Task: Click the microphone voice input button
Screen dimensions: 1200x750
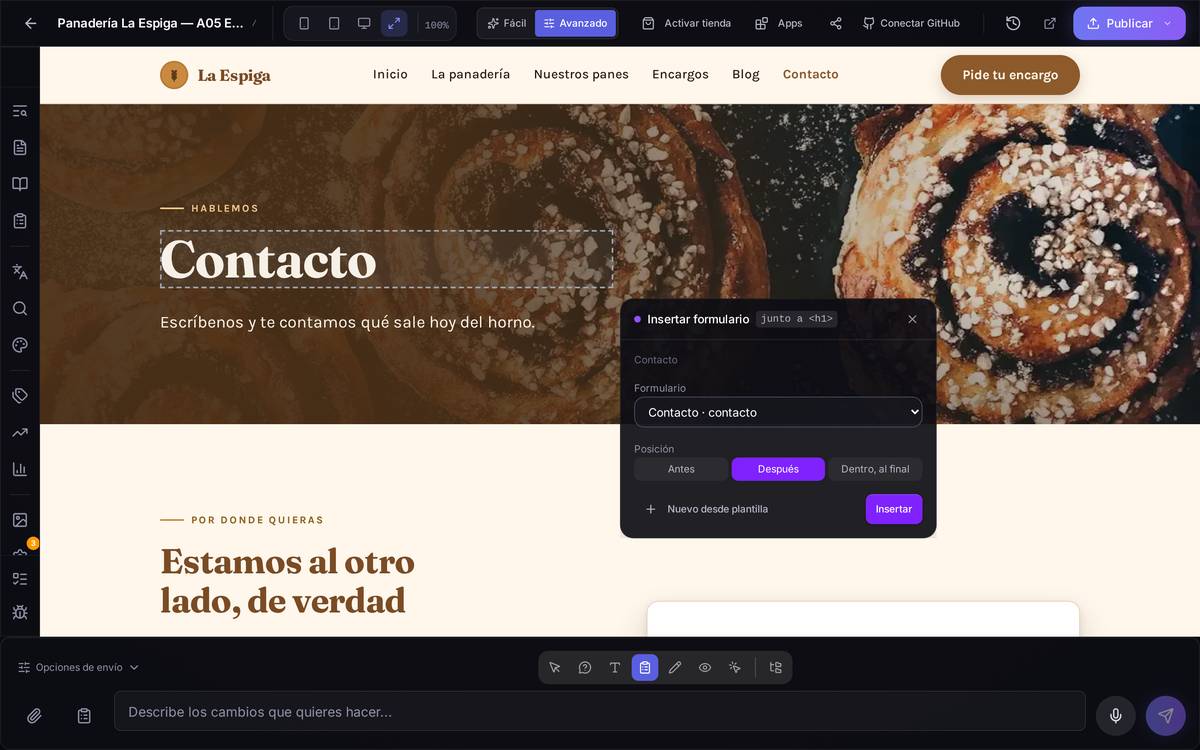Action: pos(1116,716)
